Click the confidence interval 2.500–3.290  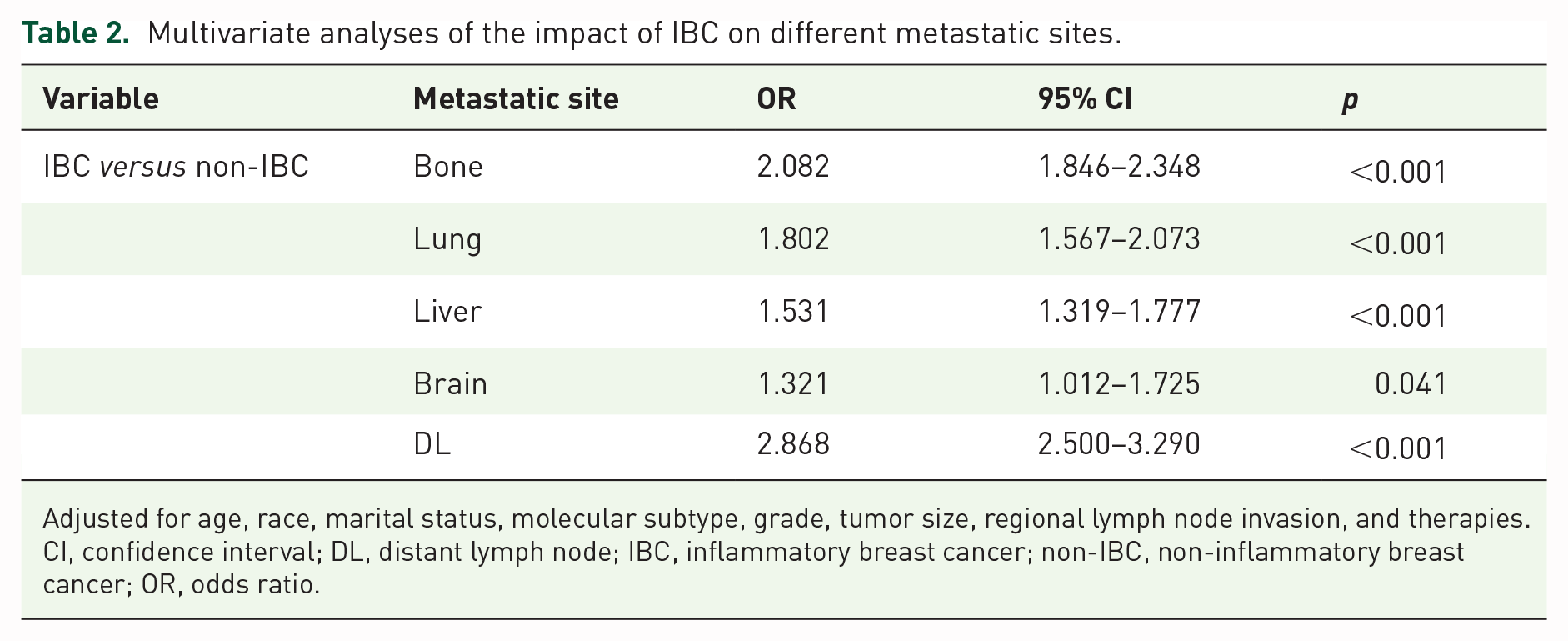click(x=1119, y=443)
